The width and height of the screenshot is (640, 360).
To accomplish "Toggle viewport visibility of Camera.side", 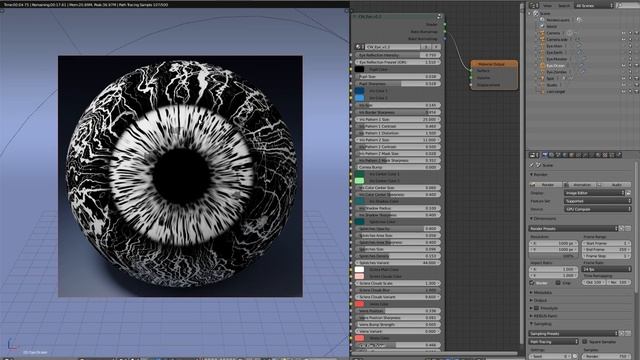I will coord(623,40).
